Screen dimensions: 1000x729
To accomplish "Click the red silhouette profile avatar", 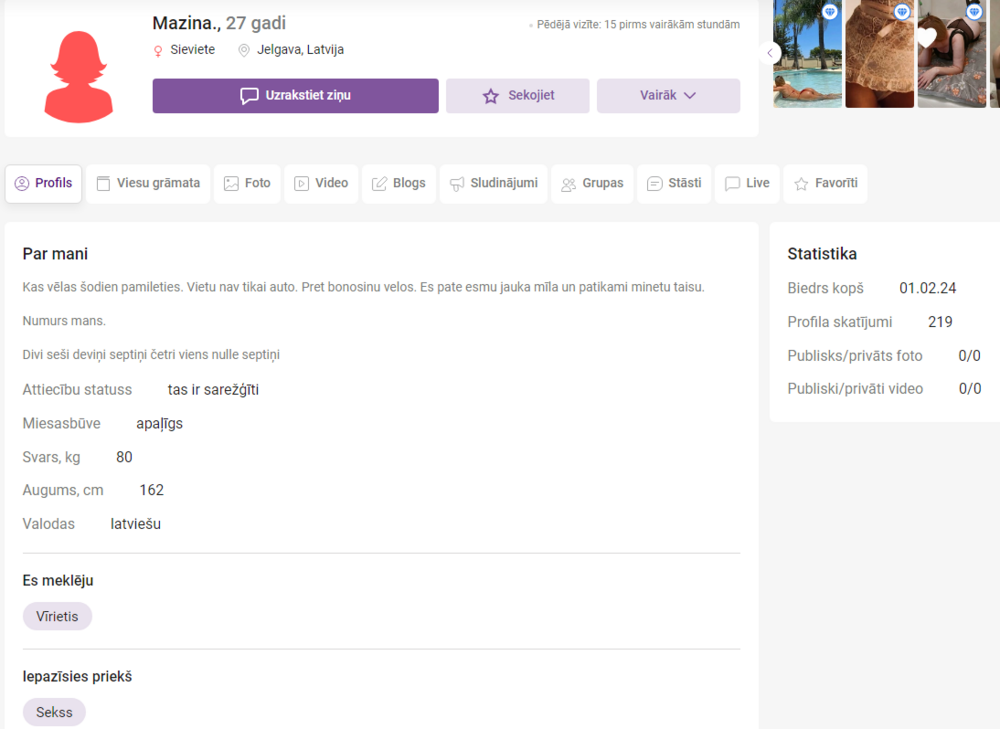I will click(79, 77).
